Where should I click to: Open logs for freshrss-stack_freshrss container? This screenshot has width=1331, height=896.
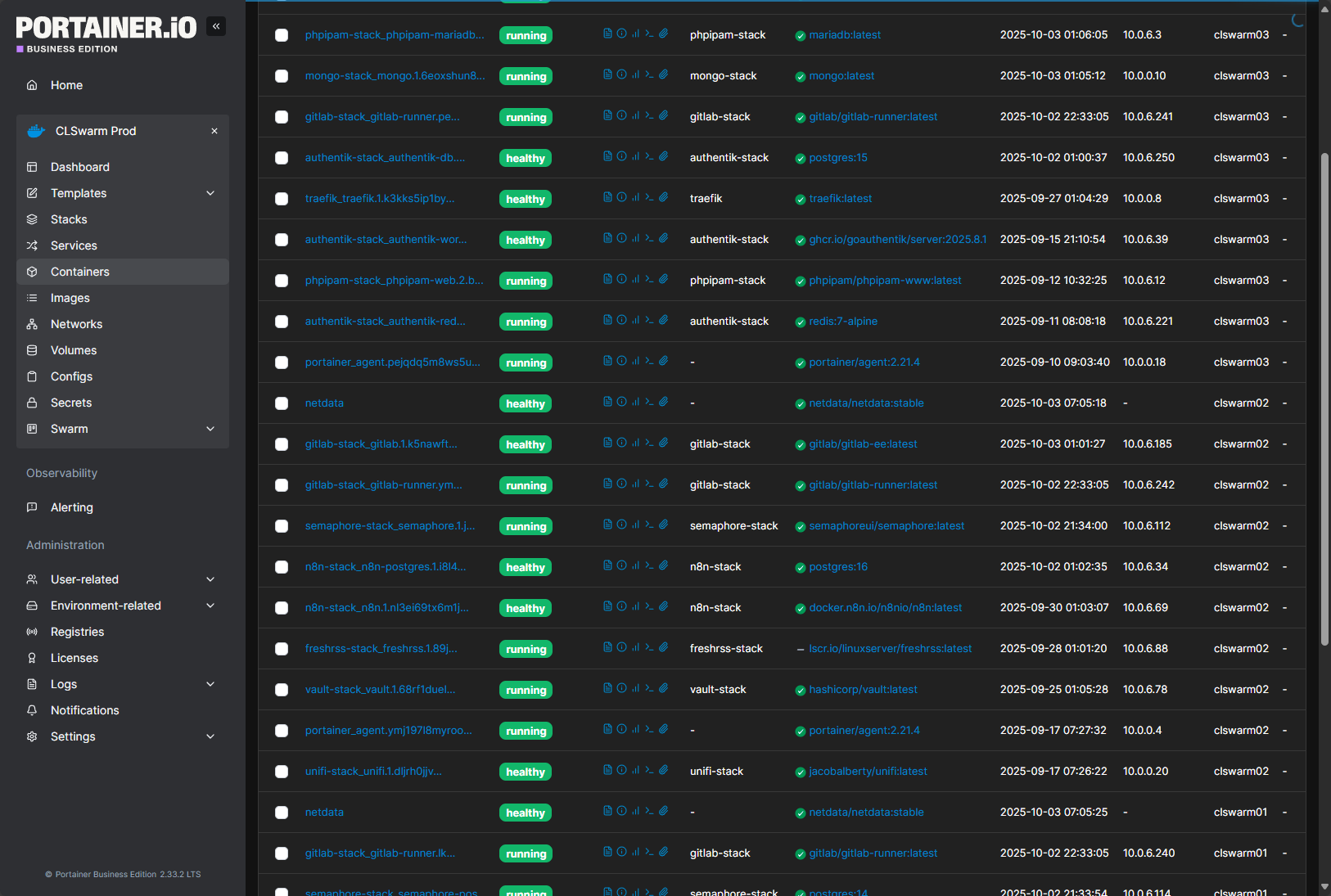[x=607, y=647]
